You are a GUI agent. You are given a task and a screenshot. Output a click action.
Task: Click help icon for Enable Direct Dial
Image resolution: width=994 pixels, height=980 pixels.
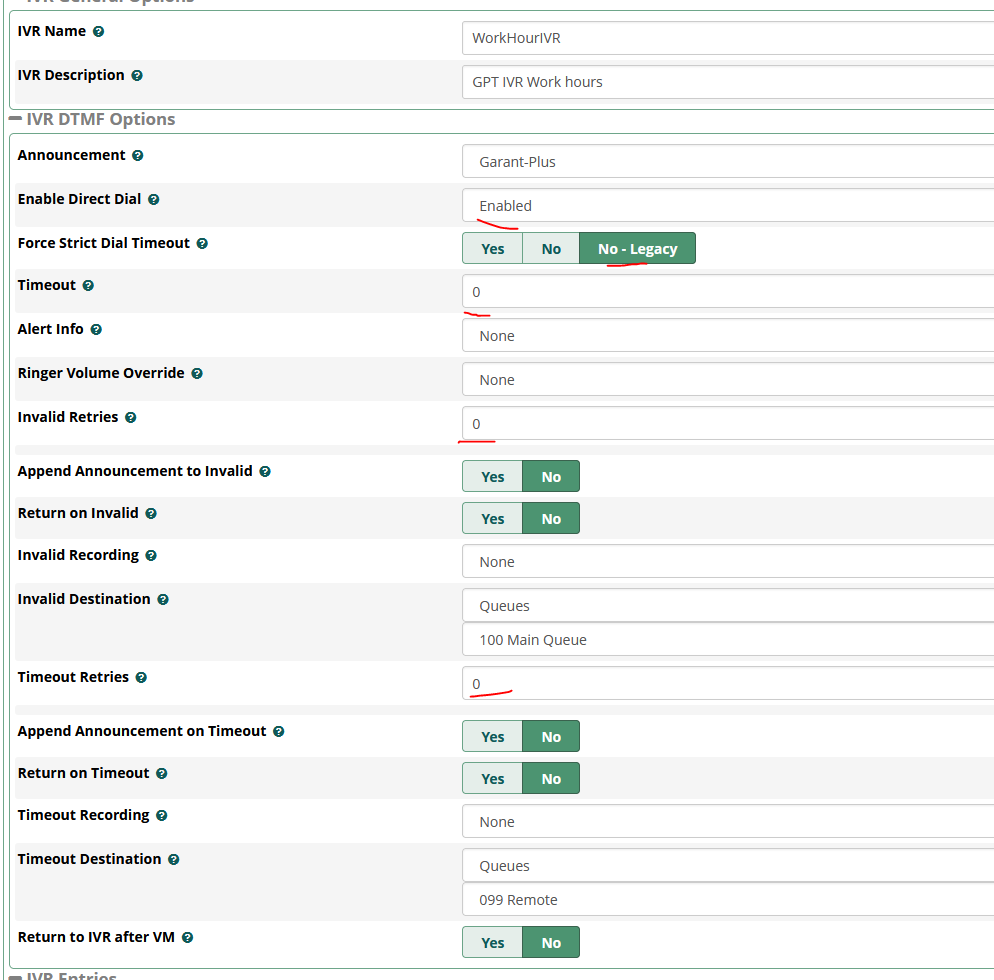point(153,200)
